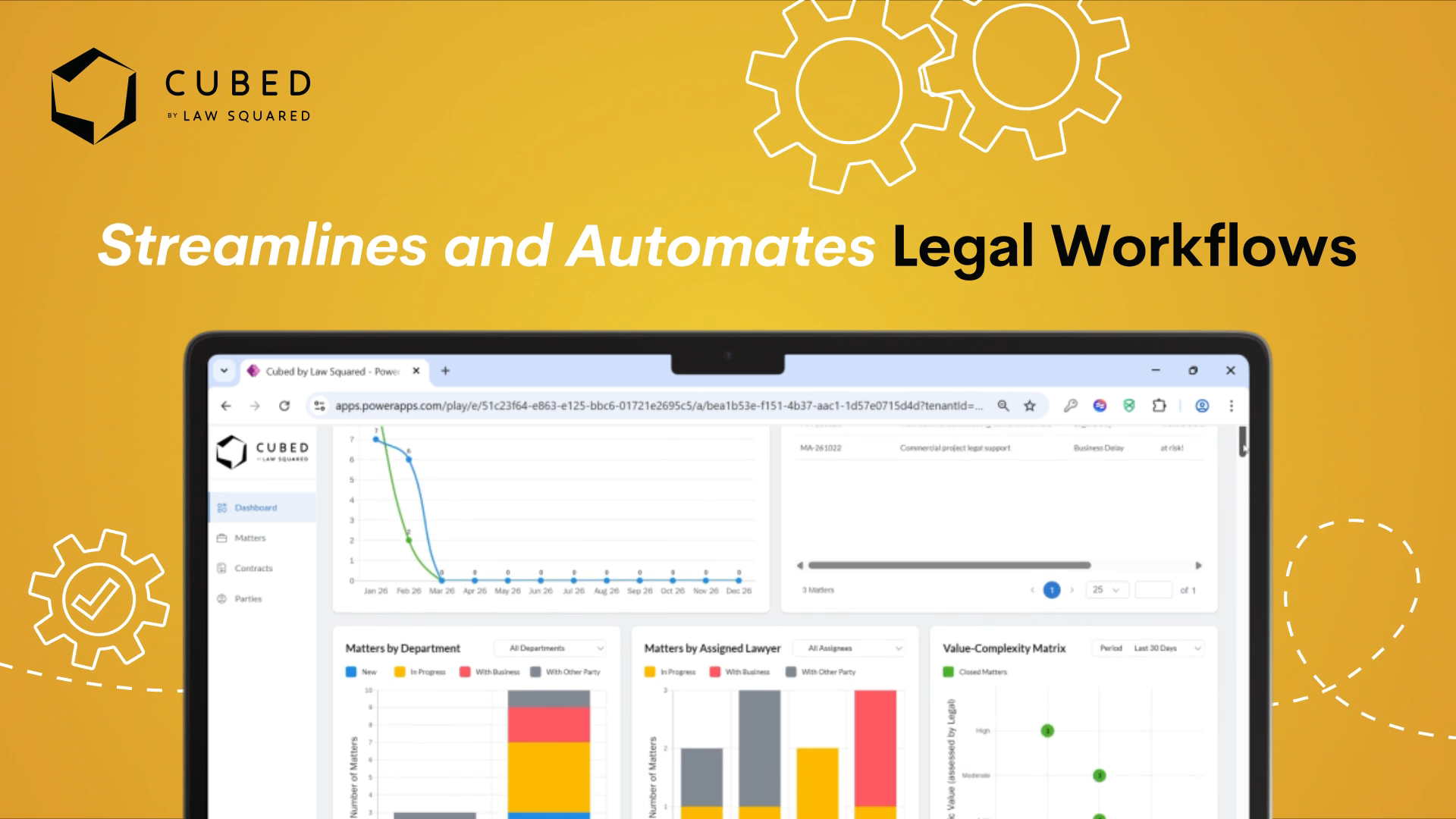Click the "at risk!" status cell
The width and height of the screenshot is (1456, 819).
coord(1172,448)
